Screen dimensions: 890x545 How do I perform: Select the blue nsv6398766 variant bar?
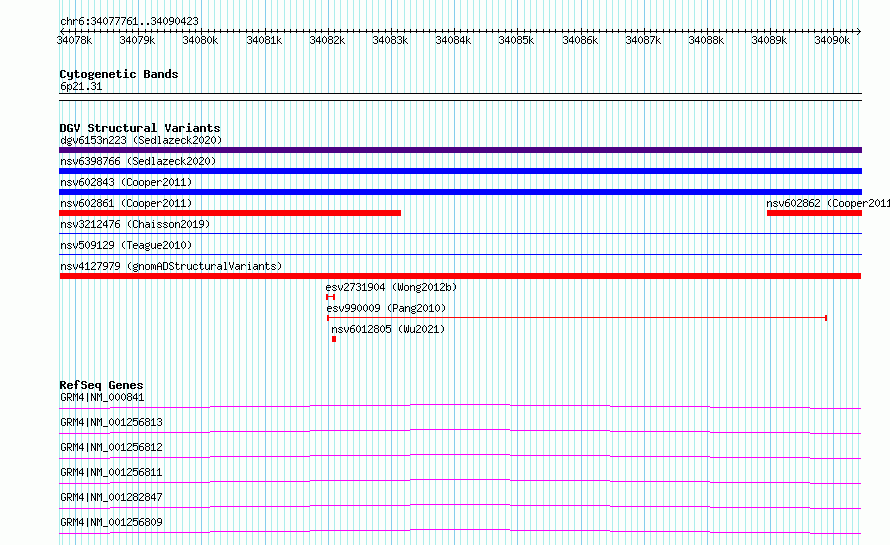(460, 171)
